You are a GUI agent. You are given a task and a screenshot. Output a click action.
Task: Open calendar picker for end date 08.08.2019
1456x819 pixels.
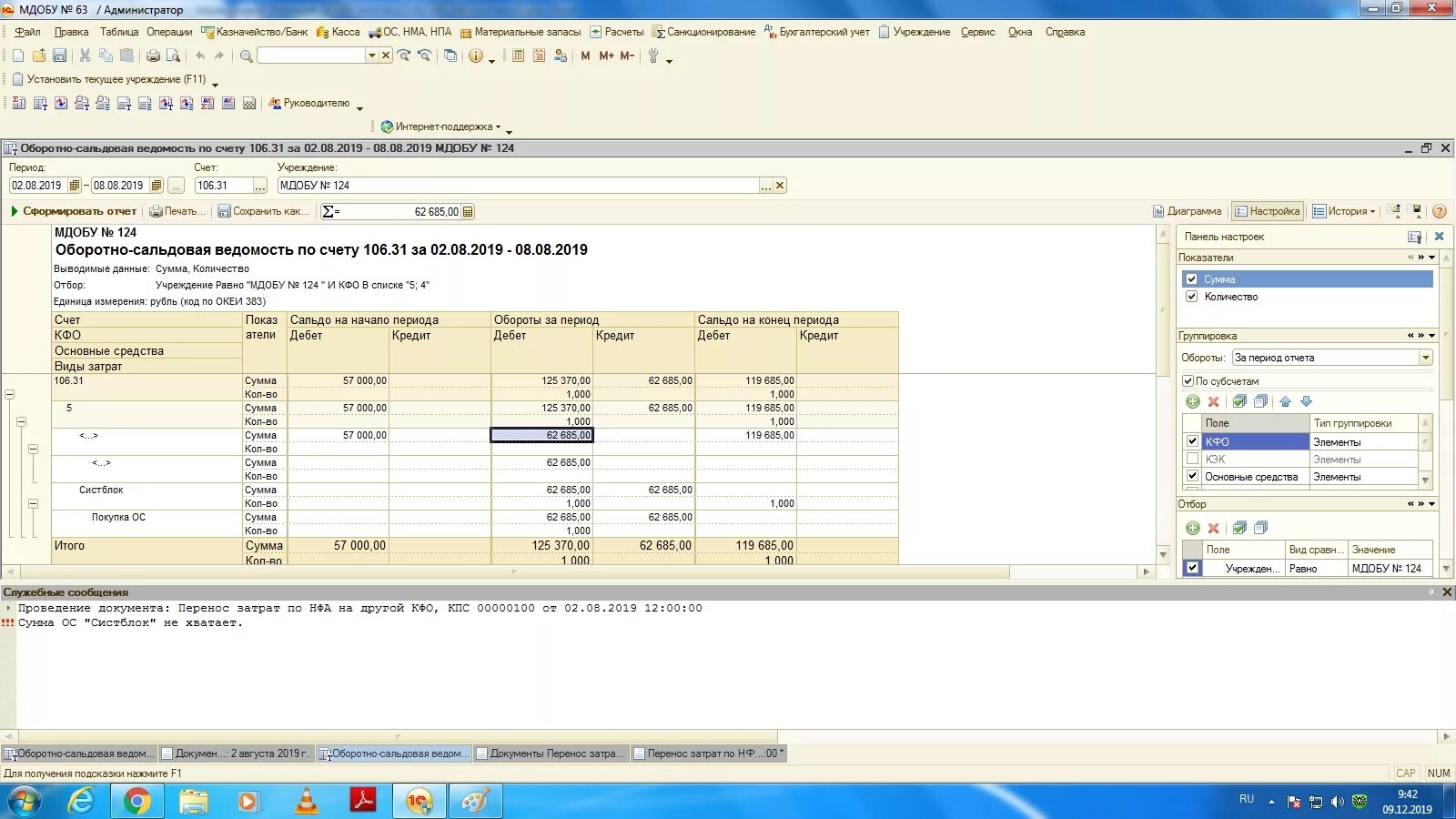tap(157, 186)
